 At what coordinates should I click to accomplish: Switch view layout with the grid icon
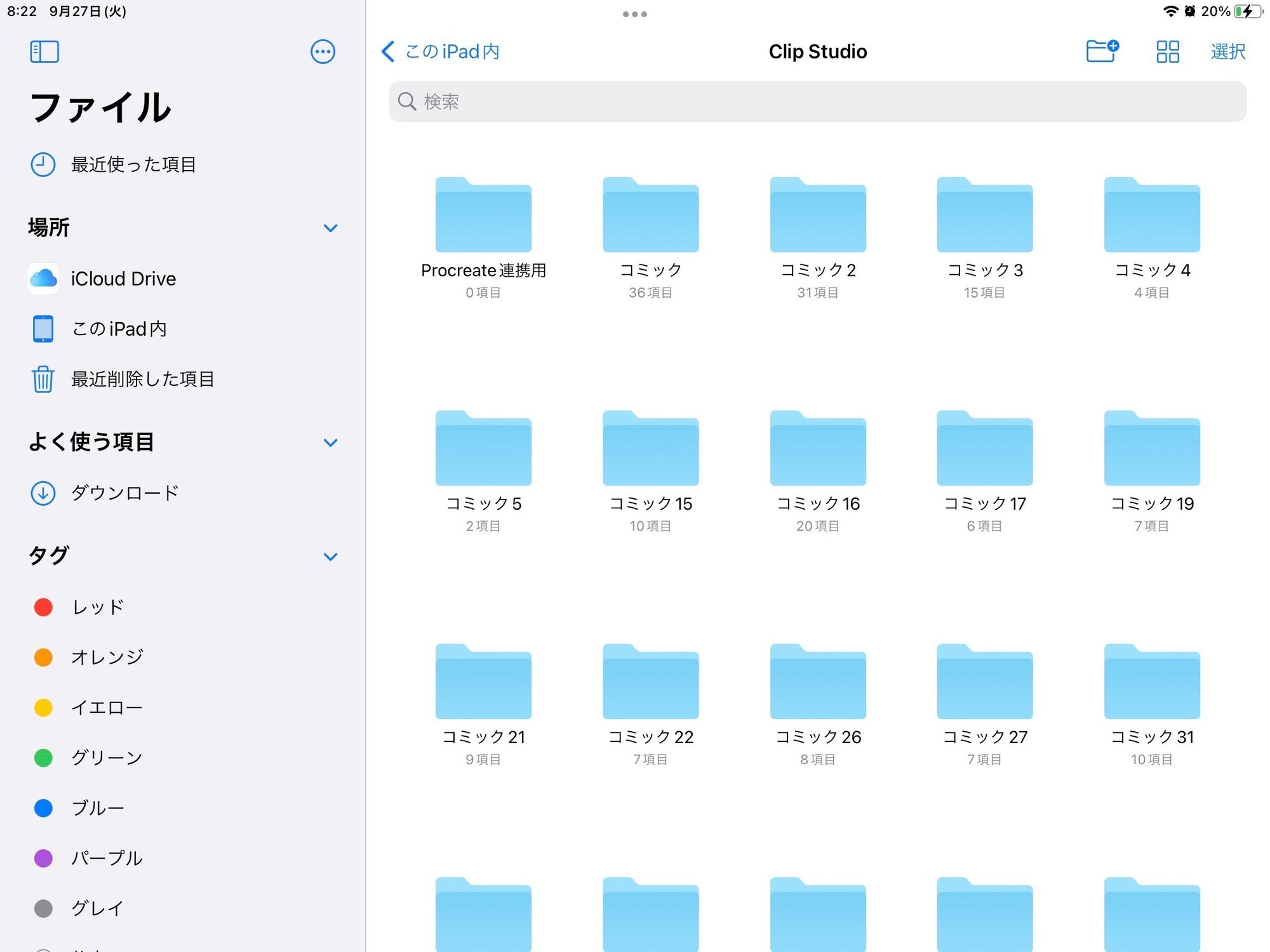coord(1166,51)
